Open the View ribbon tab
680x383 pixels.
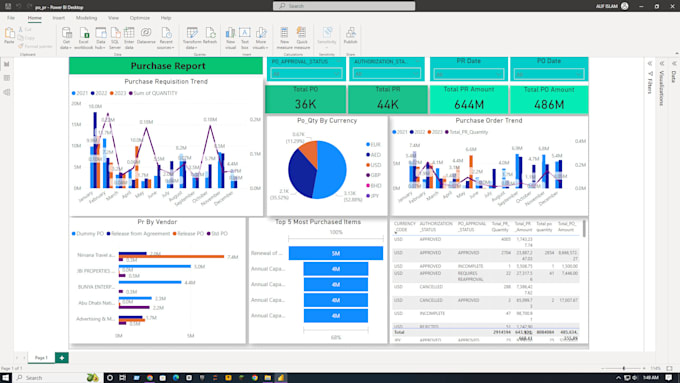[x=113, y=18]
